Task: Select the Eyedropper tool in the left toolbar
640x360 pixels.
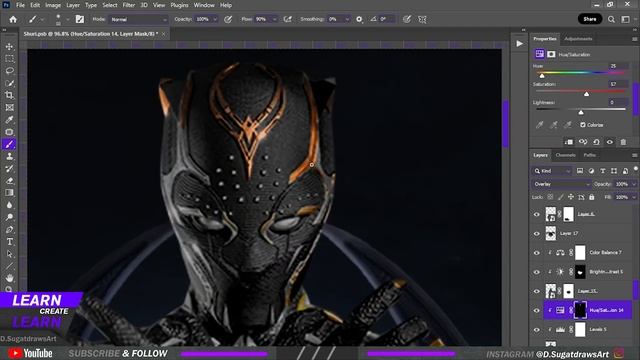Action: tap(9, 120)
